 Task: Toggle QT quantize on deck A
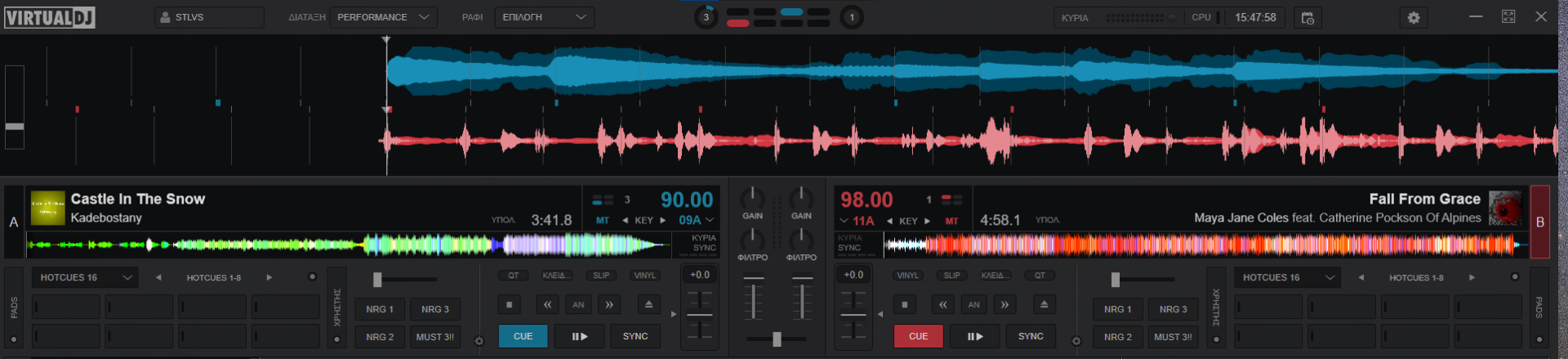click(x=514, y=276)
